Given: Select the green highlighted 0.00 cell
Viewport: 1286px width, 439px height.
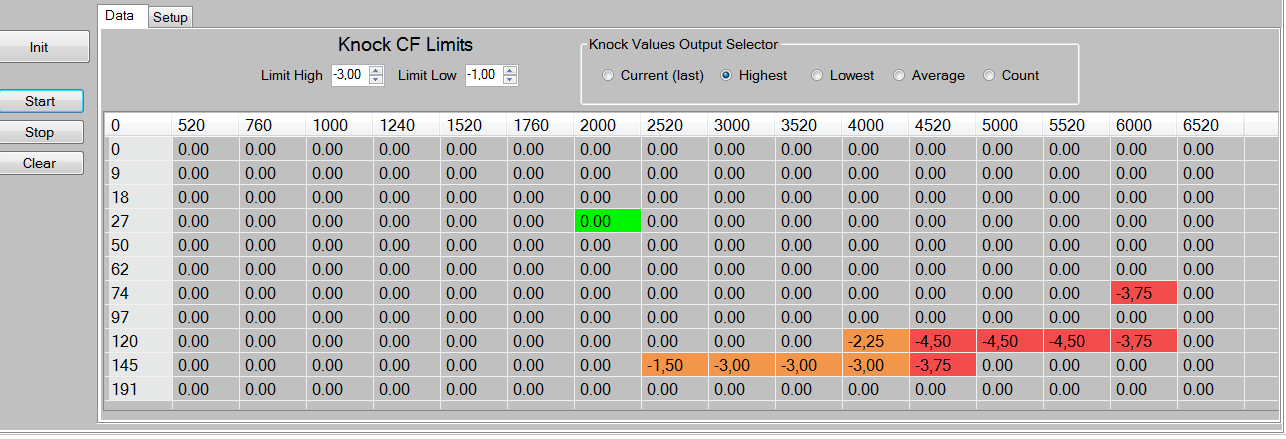Looking at the screenshot, I should [x=607, y=221].
